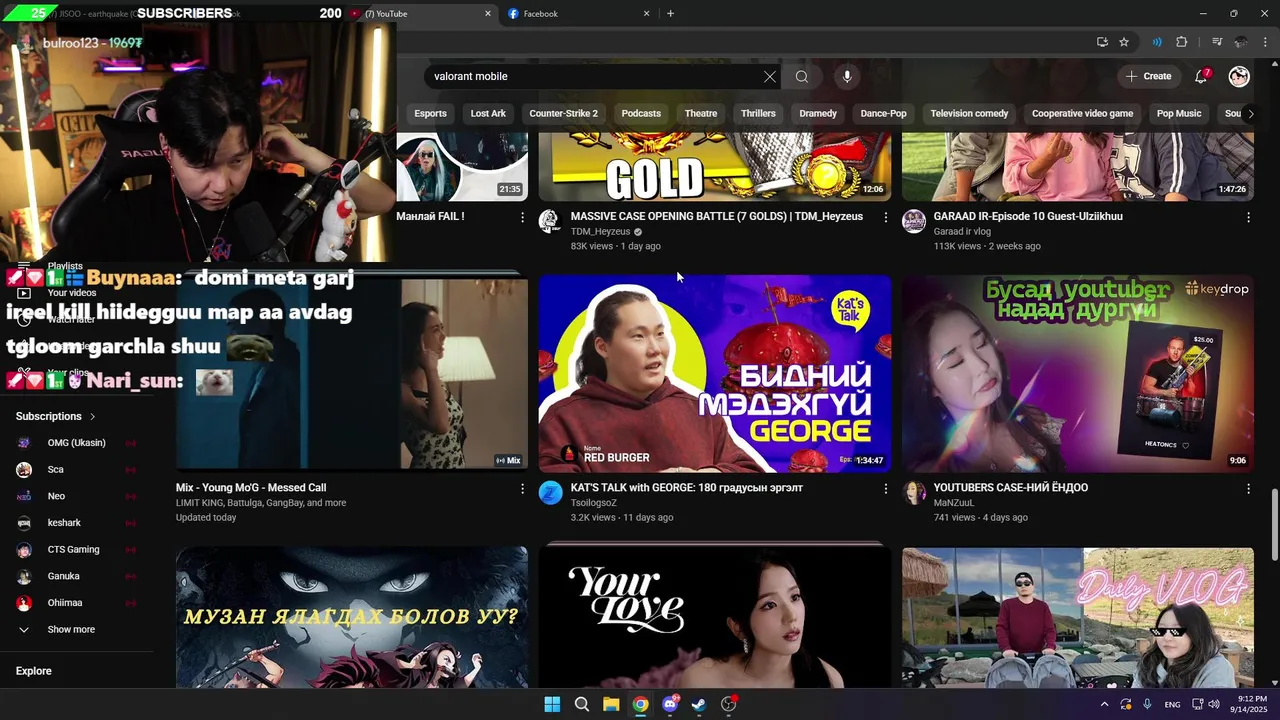The height and width of the screenshot is (720, 1280).
Task: Open the notifications bell
Action: (1202, 76)
